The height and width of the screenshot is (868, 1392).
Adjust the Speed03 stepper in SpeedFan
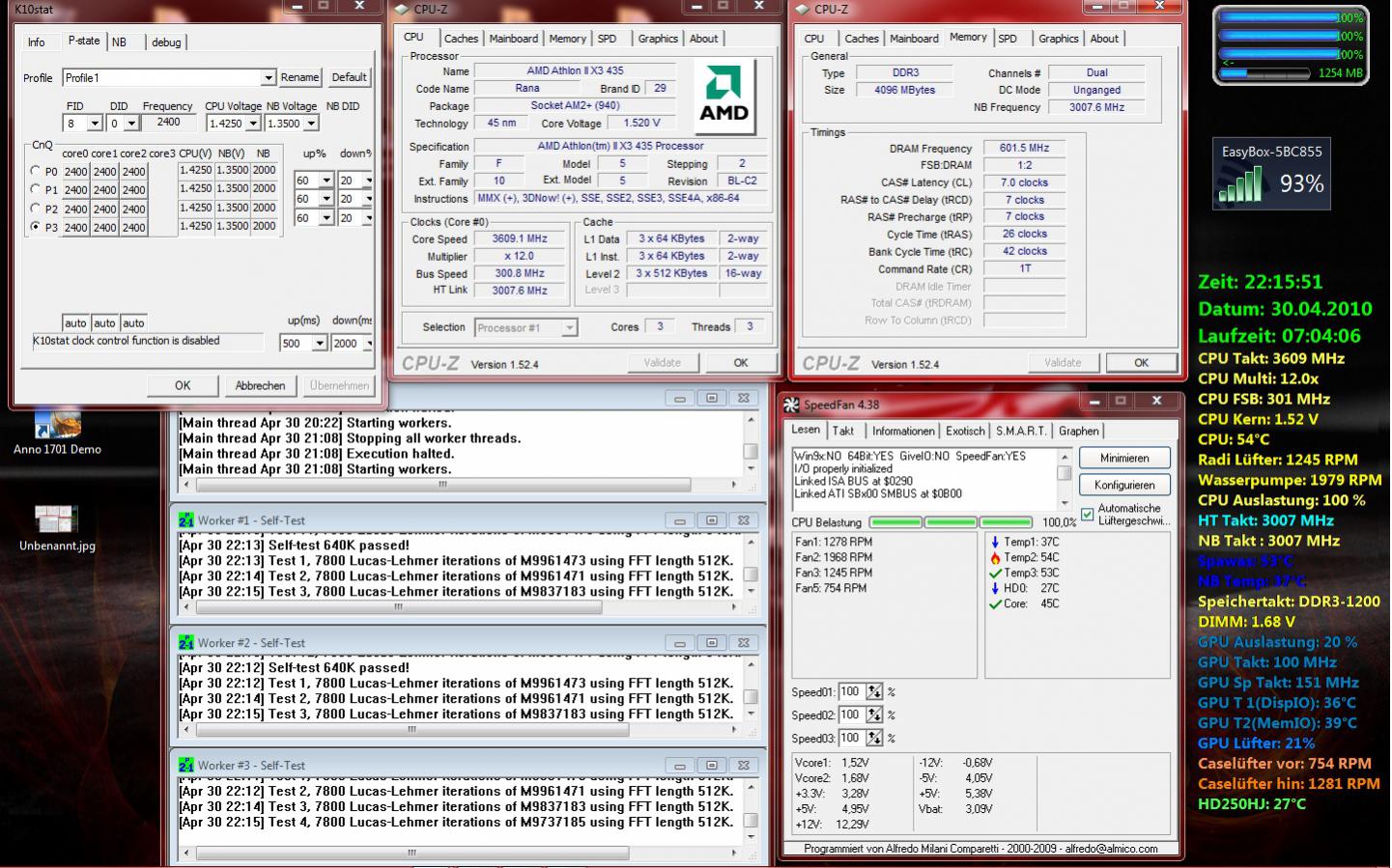click(x=874, y=739)
